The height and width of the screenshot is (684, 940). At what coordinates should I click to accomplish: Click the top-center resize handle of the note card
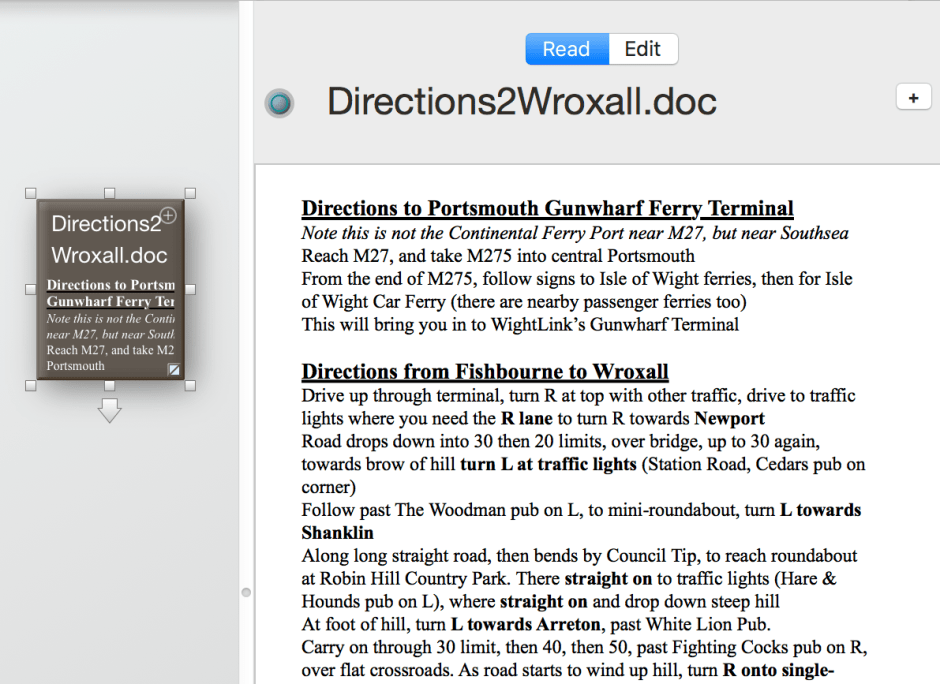click(x=110, y=193)
